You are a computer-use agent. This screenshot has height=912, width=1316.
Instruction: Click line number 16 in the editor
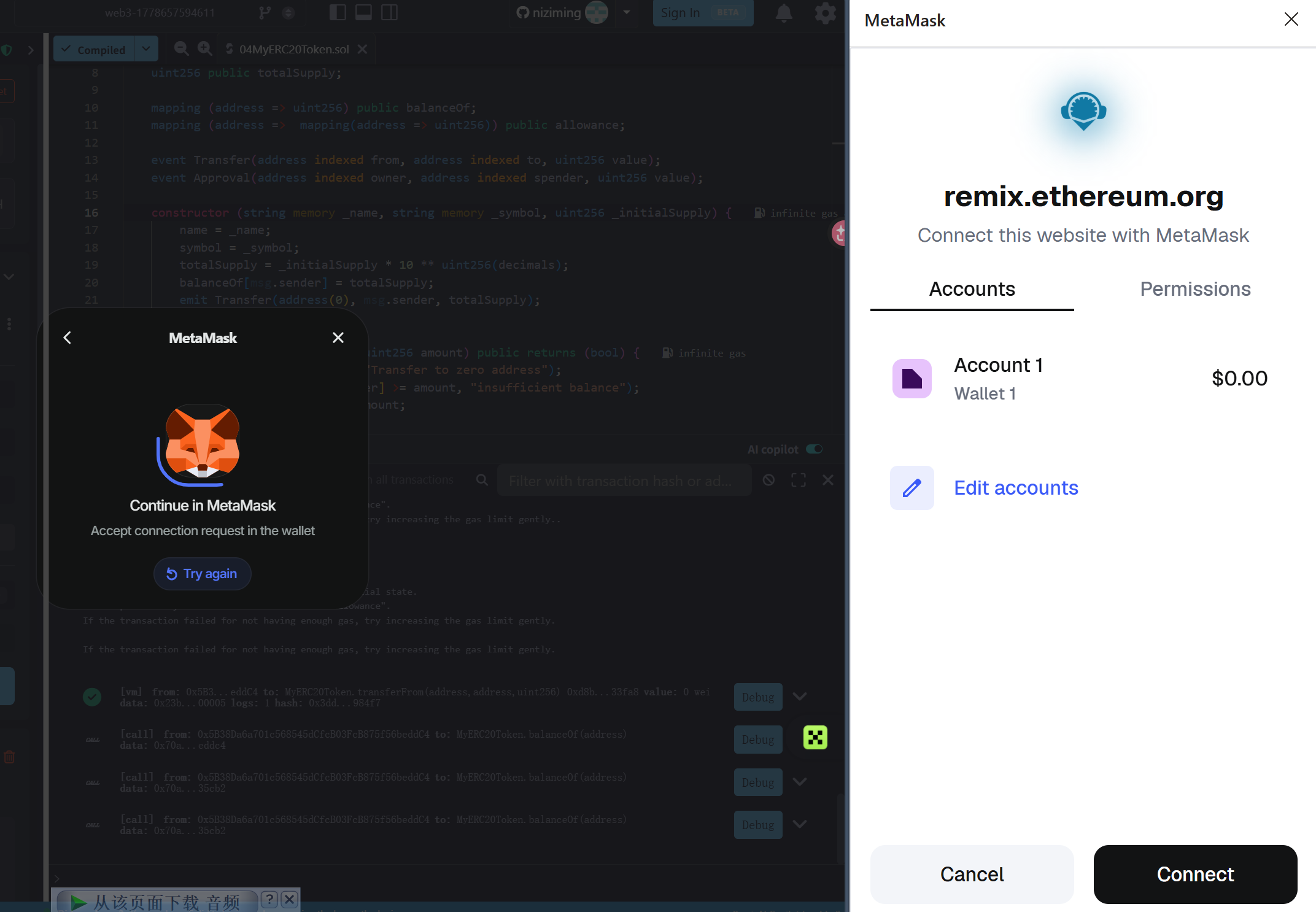(x=91, y=212)
